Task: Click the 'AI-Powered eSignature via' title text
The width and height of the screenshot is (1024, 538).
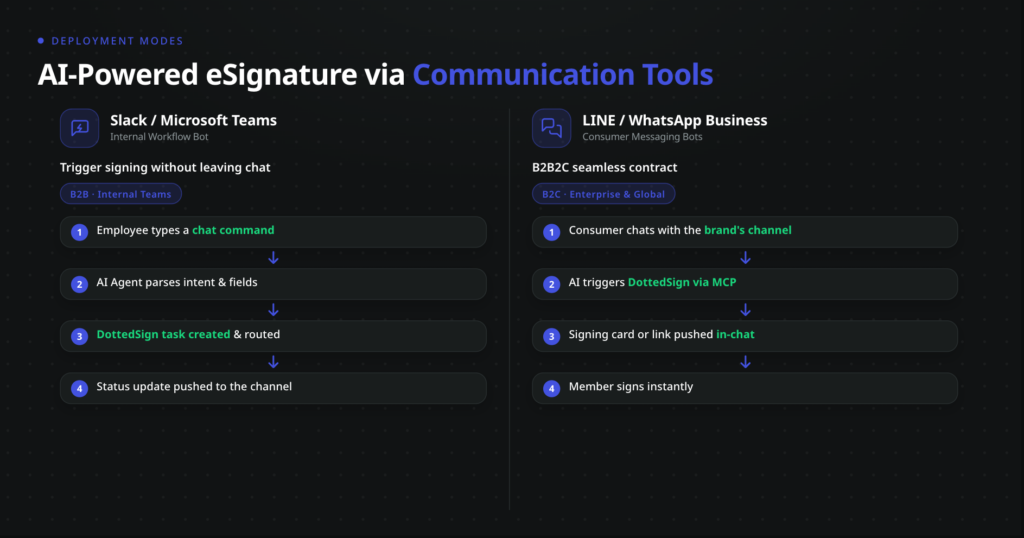Action: coord(221,75)
